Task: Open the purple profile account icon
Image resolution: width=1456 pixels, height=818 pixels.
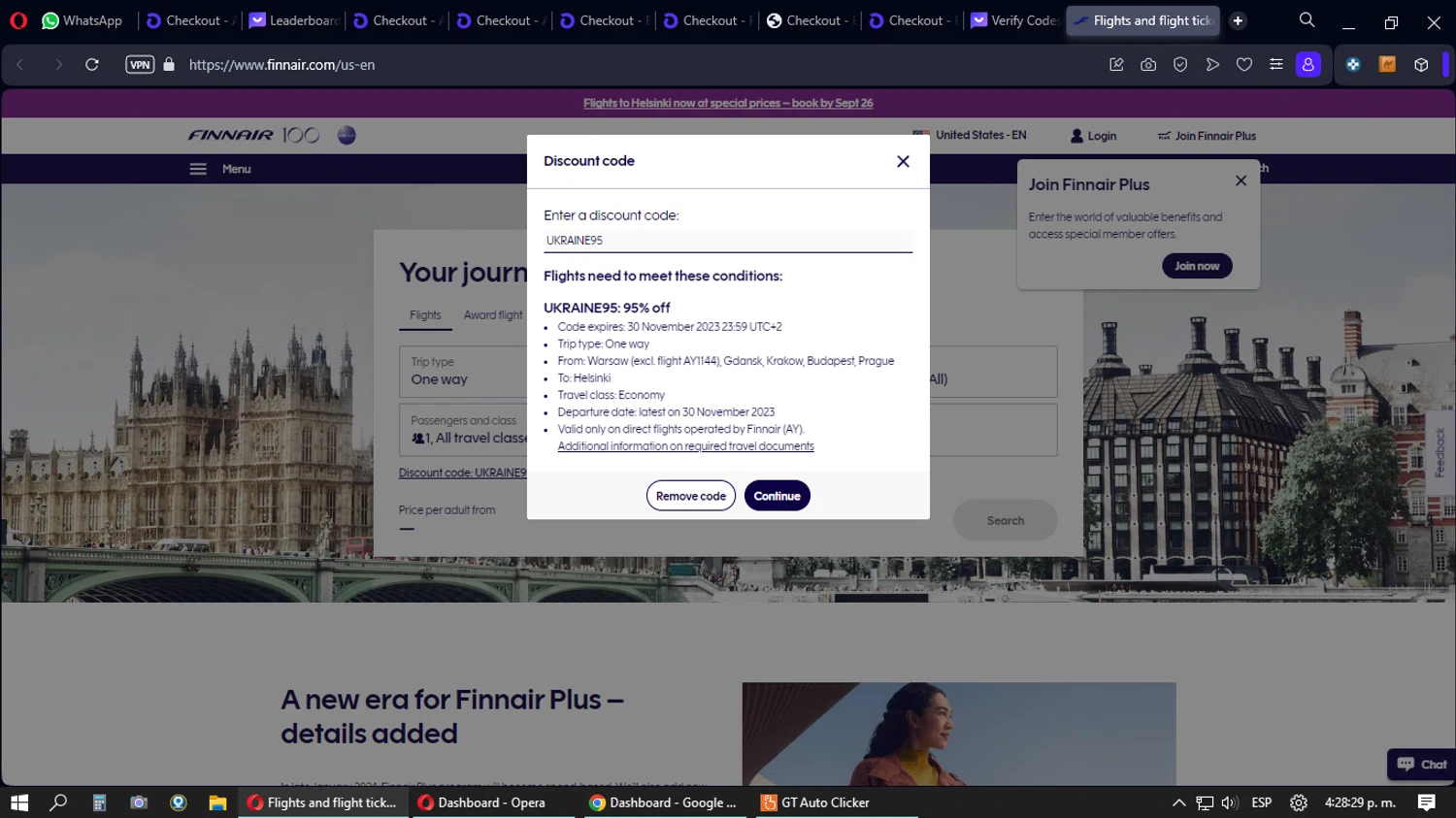Action: pyautogui.click(x=1308, y=65)
